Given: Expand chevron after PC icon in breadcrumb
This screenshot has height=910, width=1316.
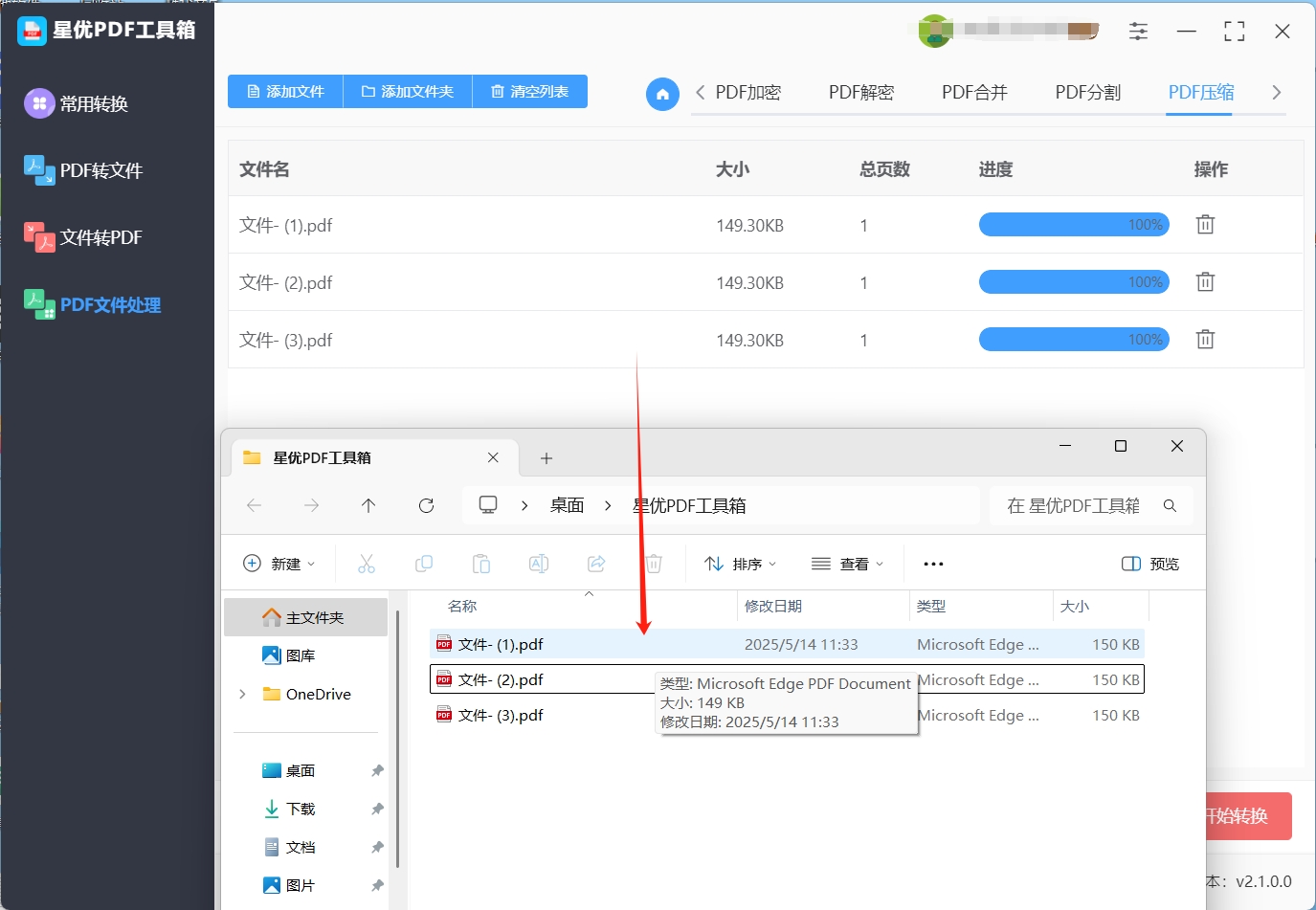Looking at the screenshot, I should pyautogui.click(x=524, y=505).
